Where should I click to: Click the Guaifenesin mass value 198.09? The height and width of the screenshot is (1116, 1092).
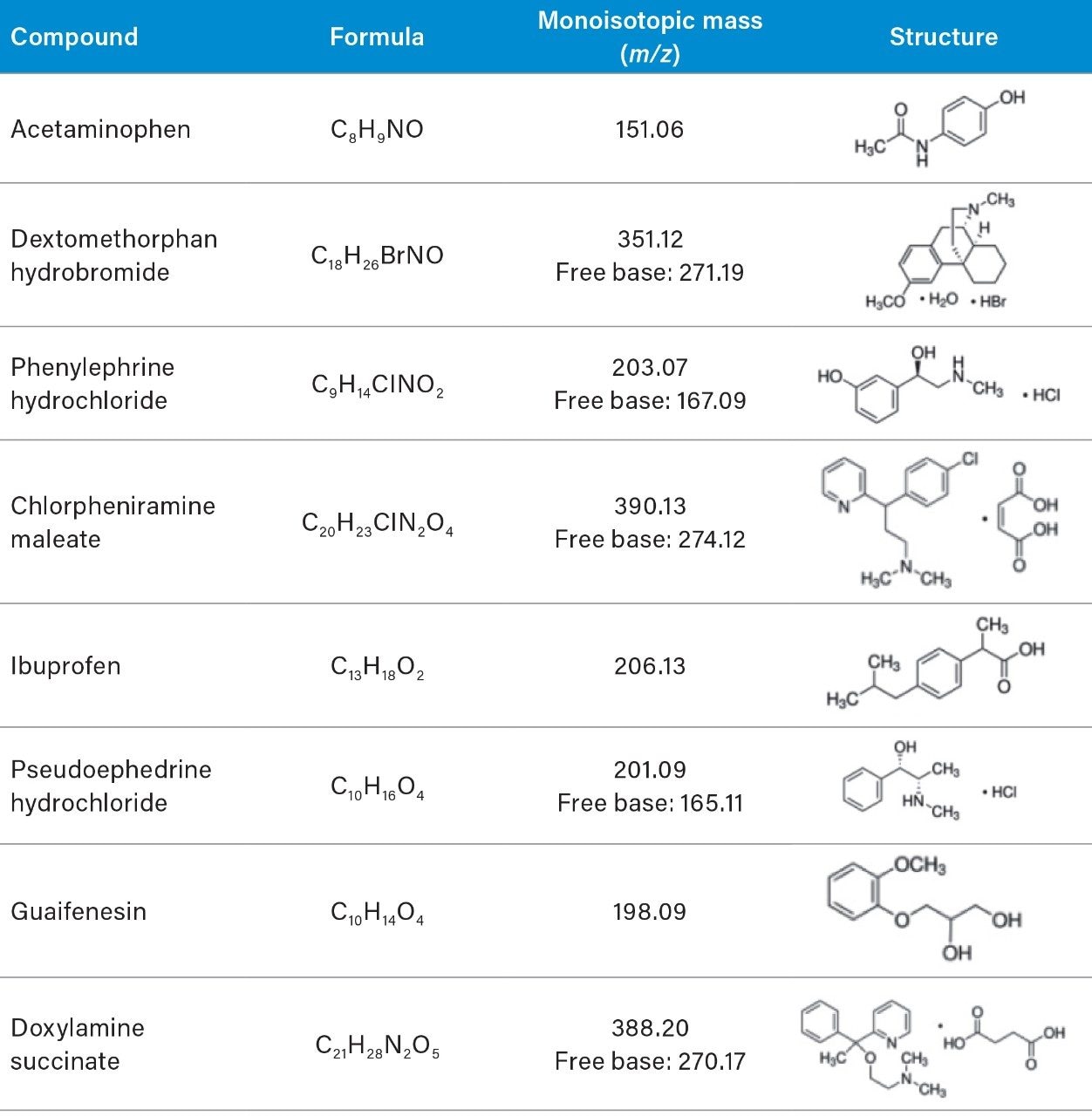point(650,912)
